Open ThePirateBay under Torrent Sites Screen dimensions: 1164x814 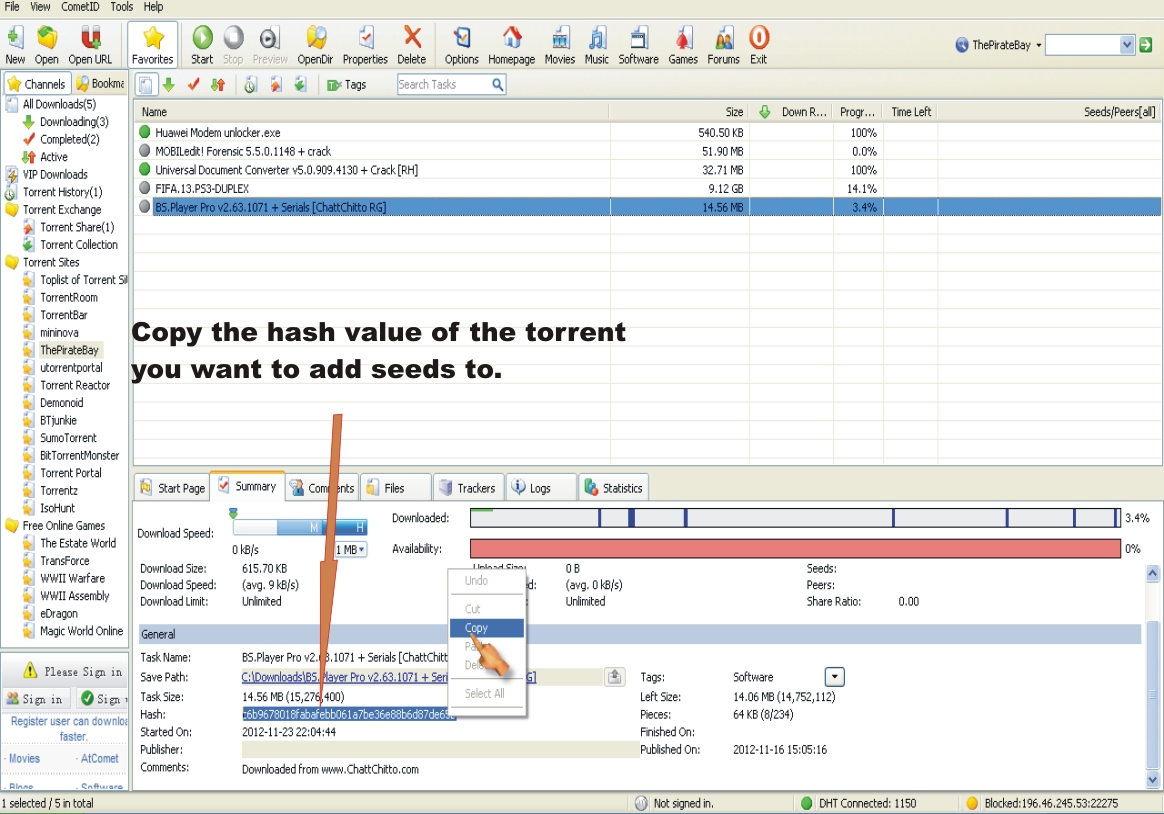69,350
